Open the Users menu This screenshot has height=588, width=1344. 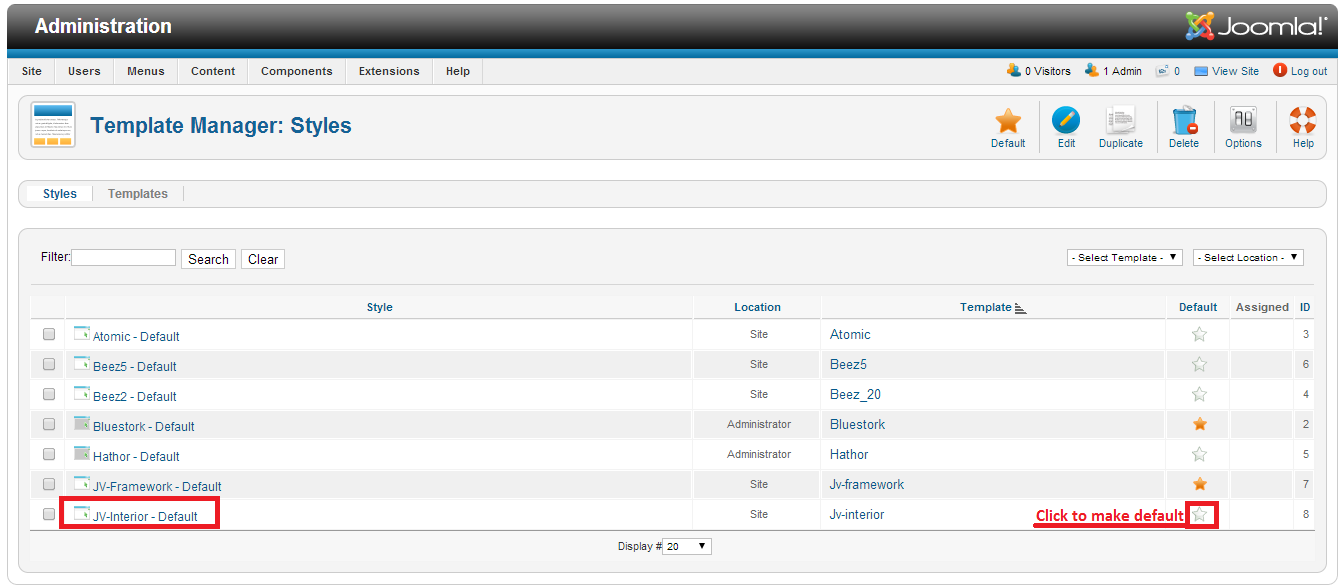(x=84, y=71)
